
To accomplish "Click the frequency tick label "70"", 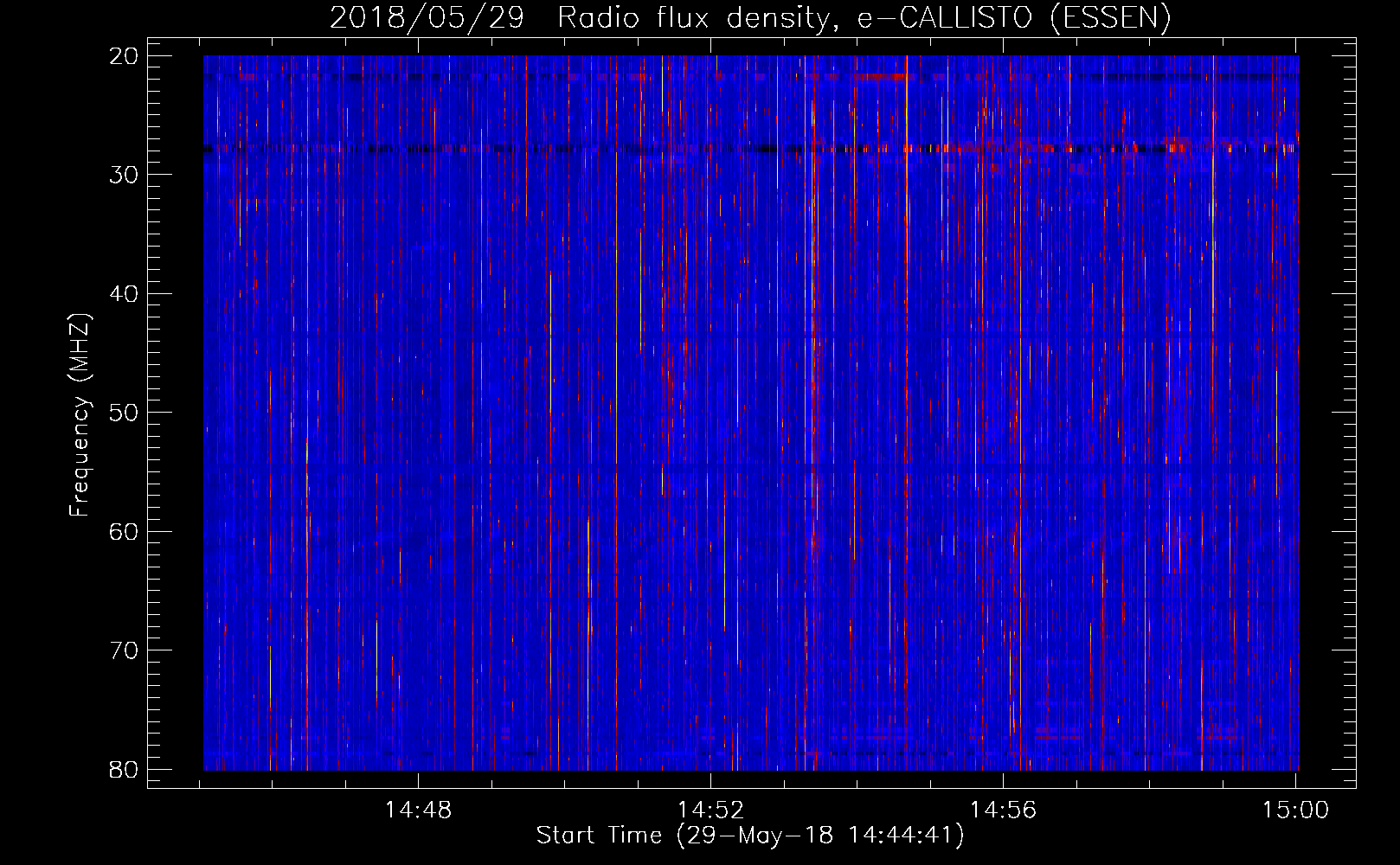I will click(124, 650).
